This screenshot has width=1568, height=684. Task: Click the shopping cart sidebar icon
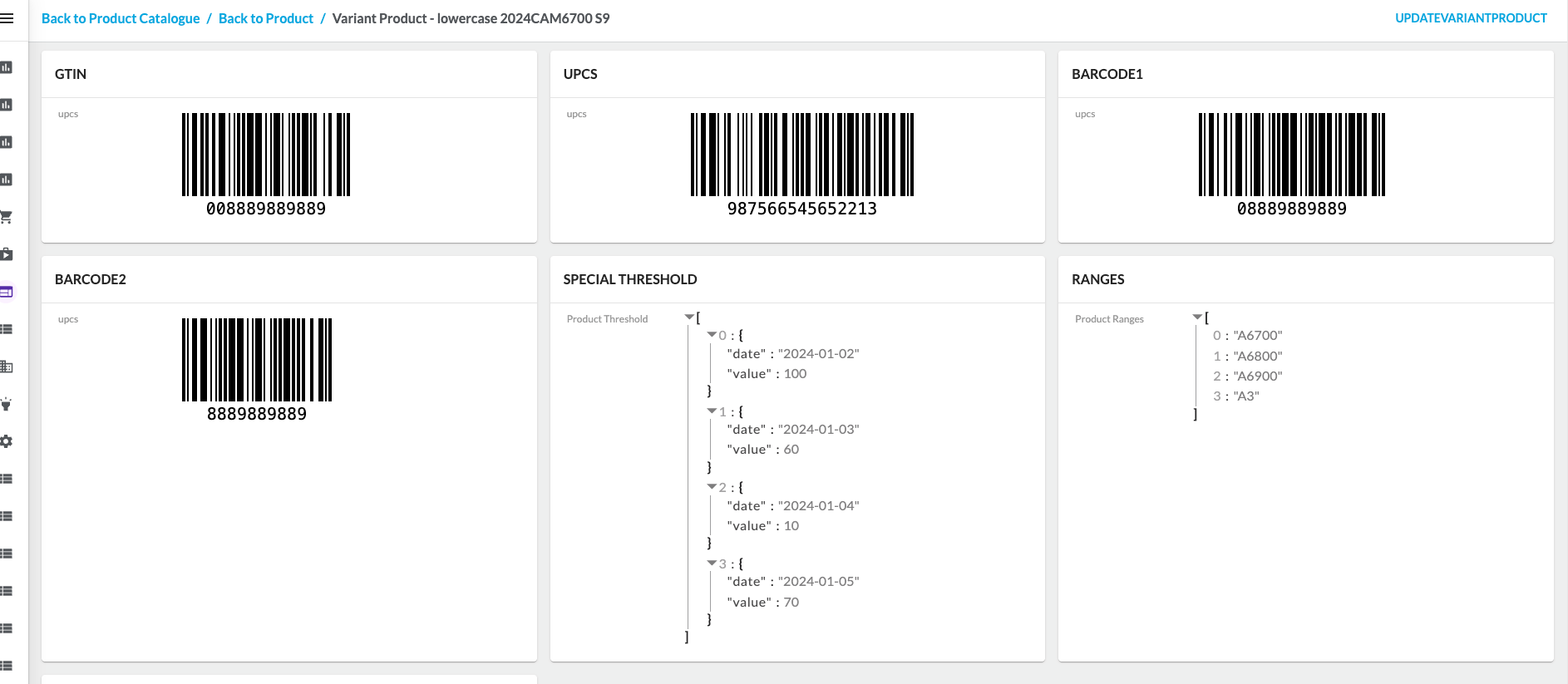(x=7, y=217)
